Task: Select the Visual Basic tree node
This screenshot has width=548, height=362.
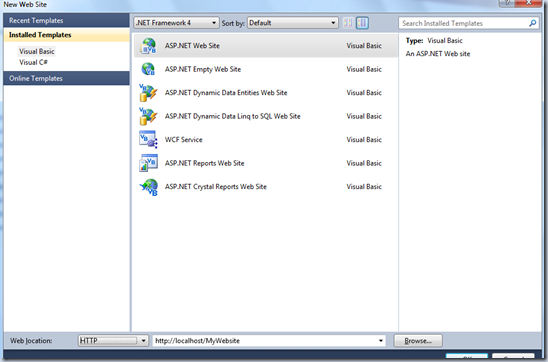Action: 37,51
